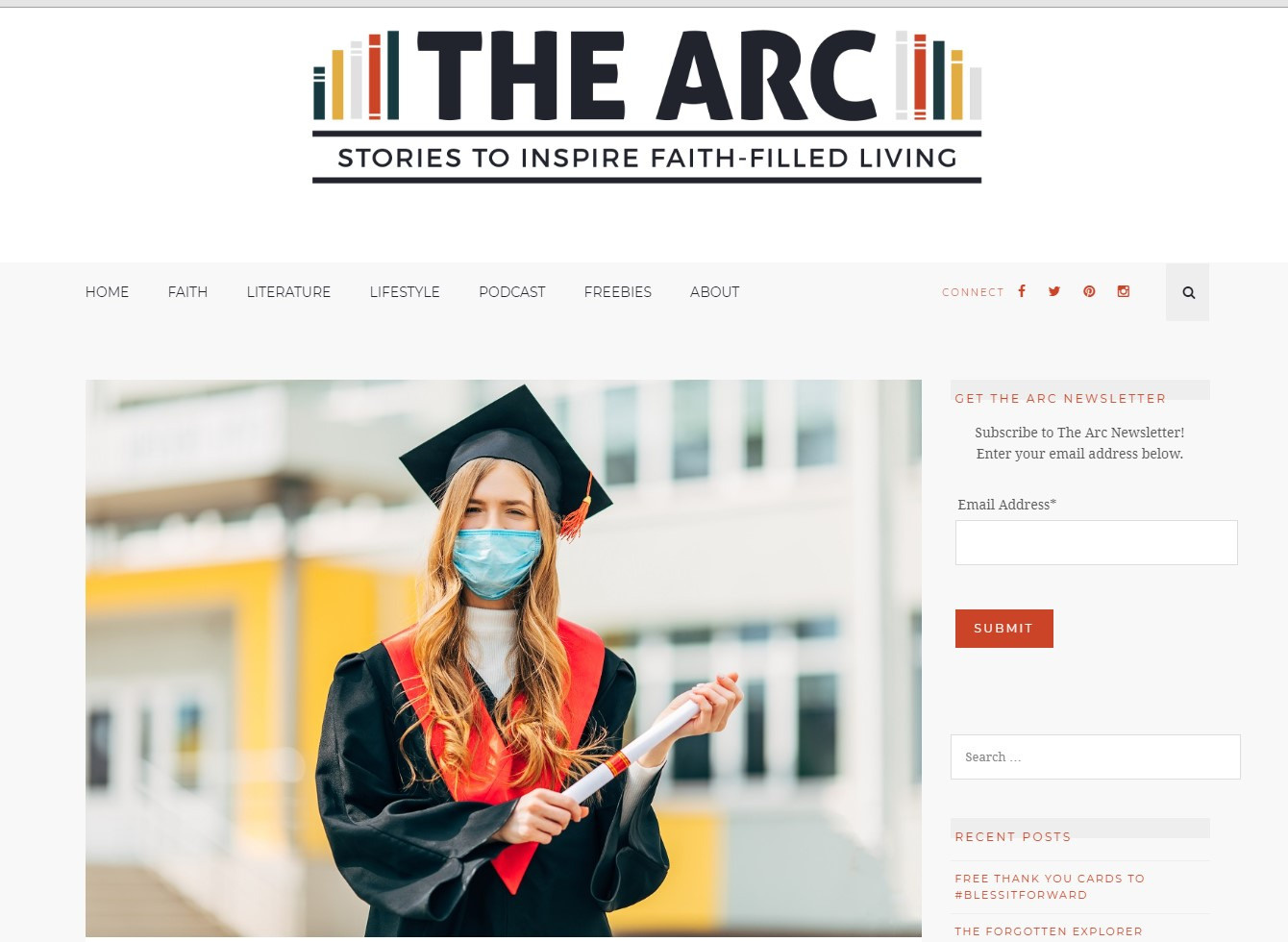Screen dimensions: 1288x942
Task: Click the magnifier search icon in navbar
Action: [x=1188, y=292]
